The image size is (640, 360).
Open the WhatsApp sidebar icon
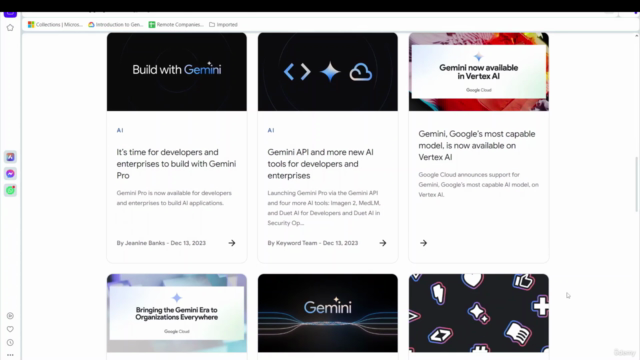click(10, 190)
